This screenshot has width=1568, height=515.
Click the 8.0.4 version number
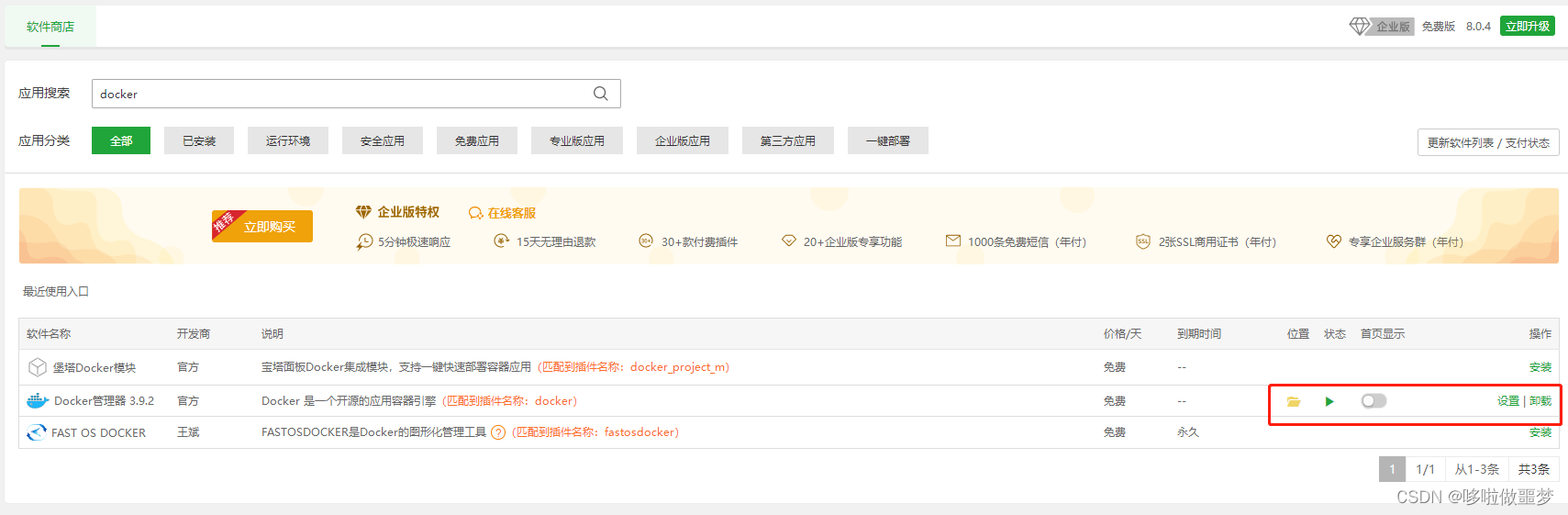[1478, 27]
